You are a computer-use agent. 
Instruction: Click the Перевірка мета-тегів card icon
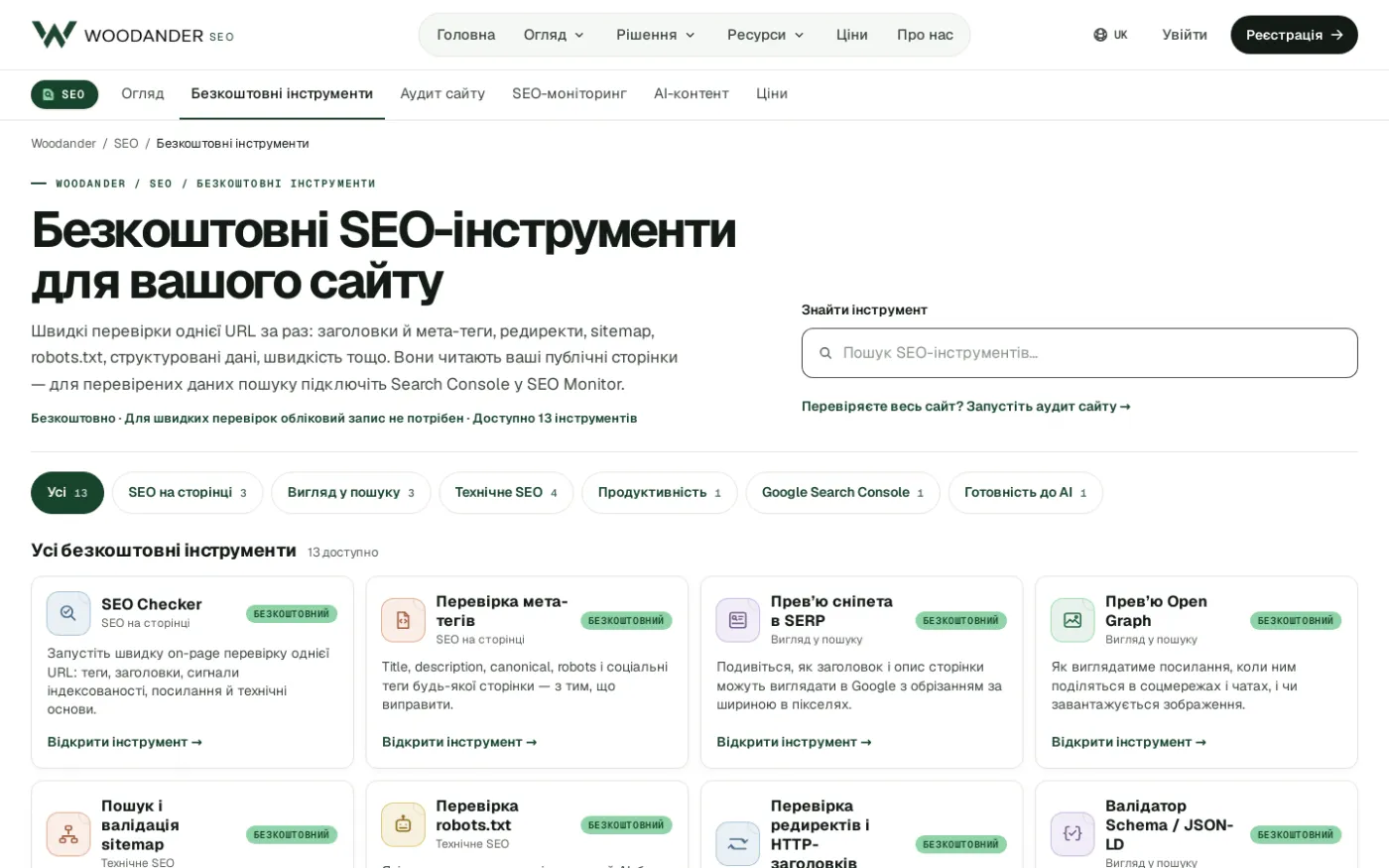403,620
